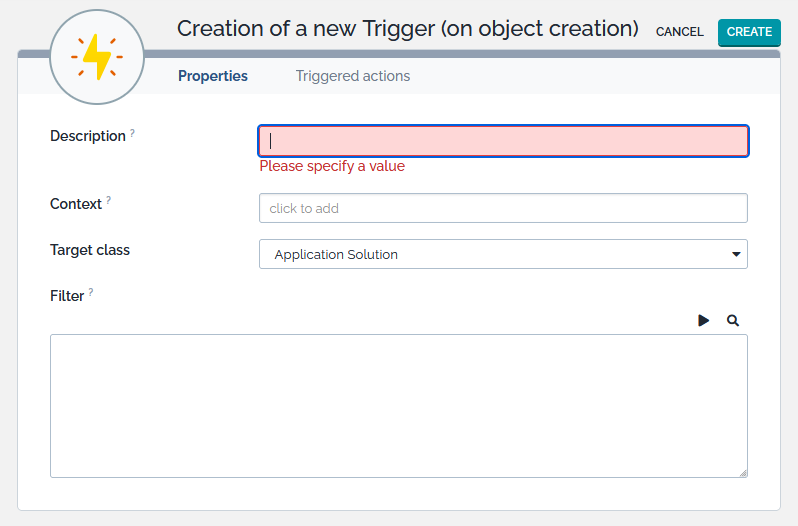Open the Target class dropdown

(502, 254)
